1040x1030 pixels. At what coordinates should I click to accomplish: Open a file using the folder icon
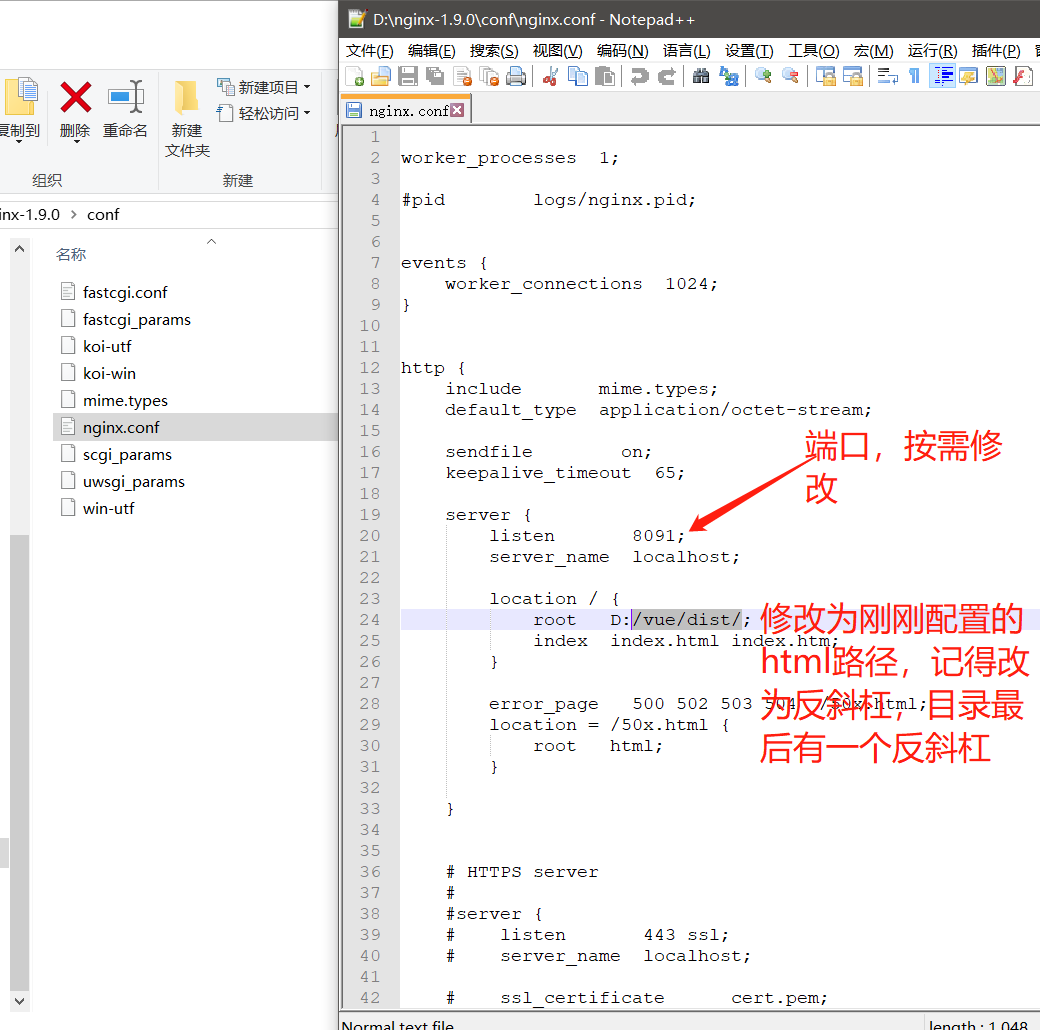[x=381, y=76]
